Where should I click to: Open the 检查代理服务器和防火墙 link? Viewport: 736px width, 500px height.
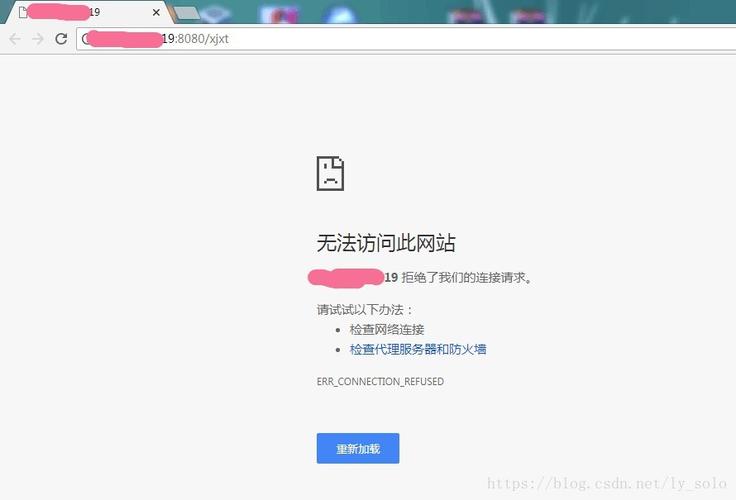coord(418,349)
